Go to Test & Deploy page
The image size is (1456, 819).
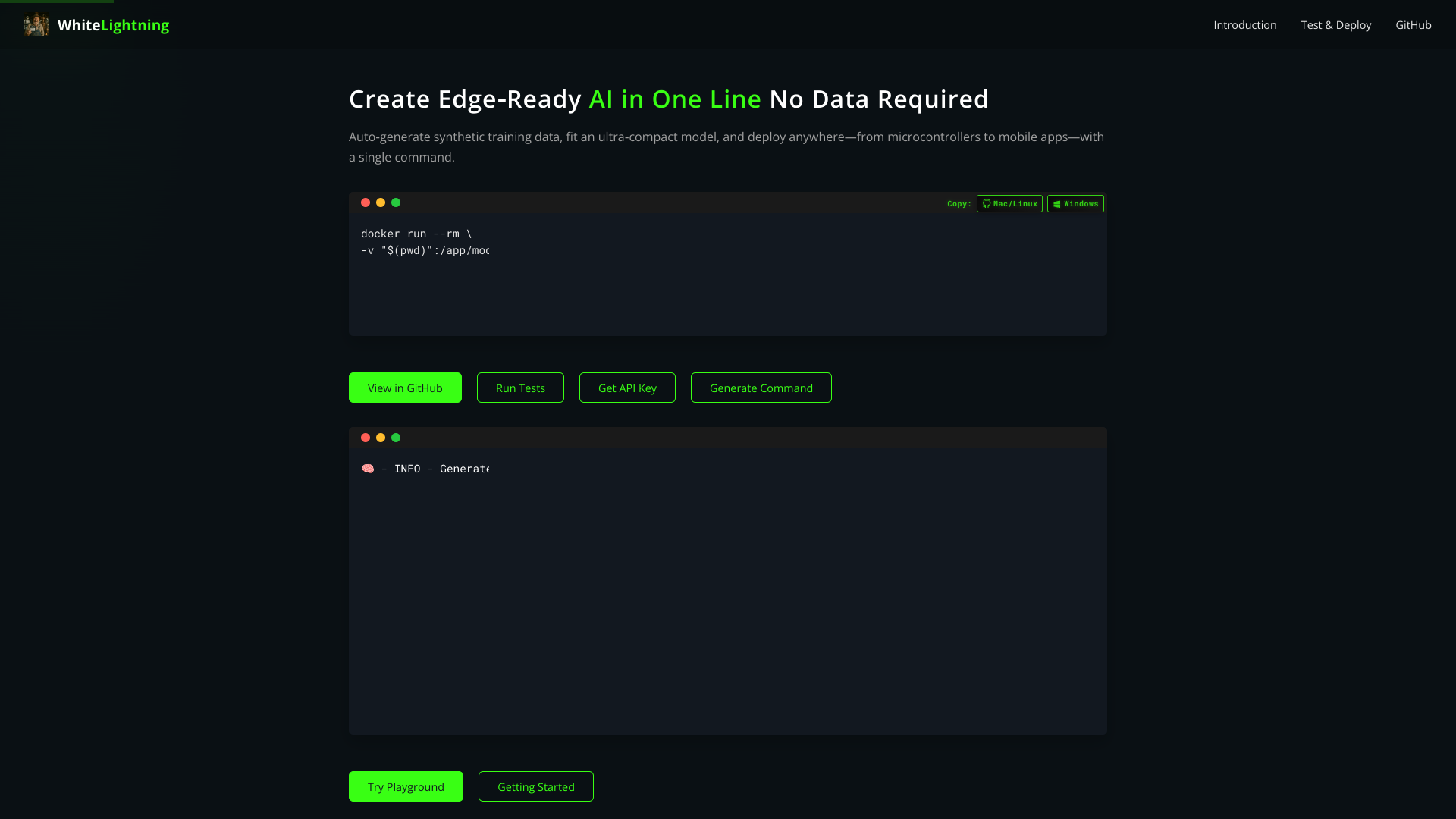coord(1335,25)
